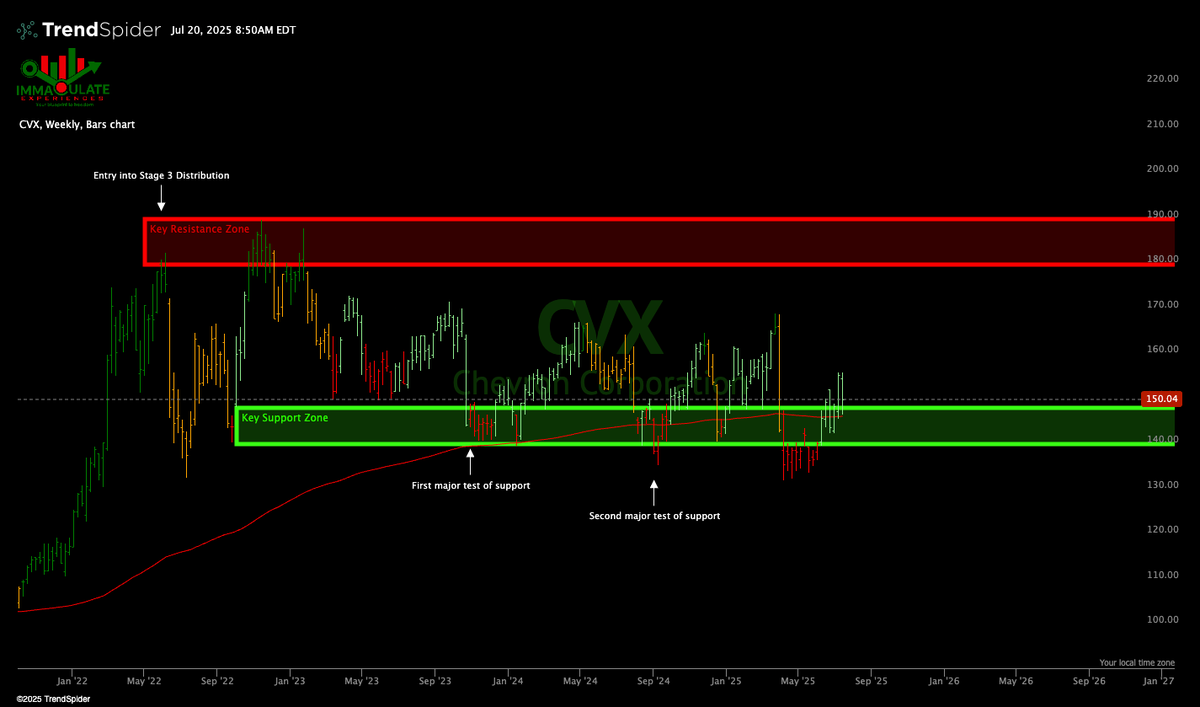Screen dimensions: 1200x707
Task: Click the "Your local time zone" text
Action: (x=1136, y=663)
